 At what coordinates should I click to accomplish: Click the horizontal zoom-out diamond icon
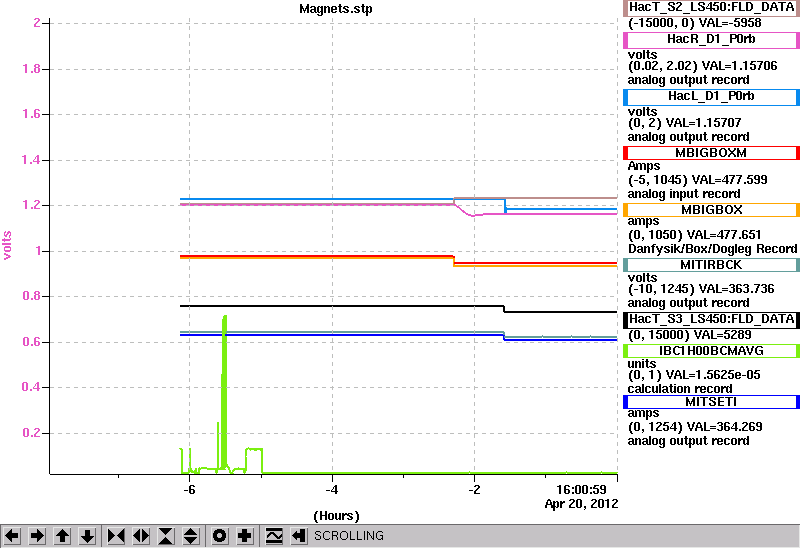click(x=141, y=536)
